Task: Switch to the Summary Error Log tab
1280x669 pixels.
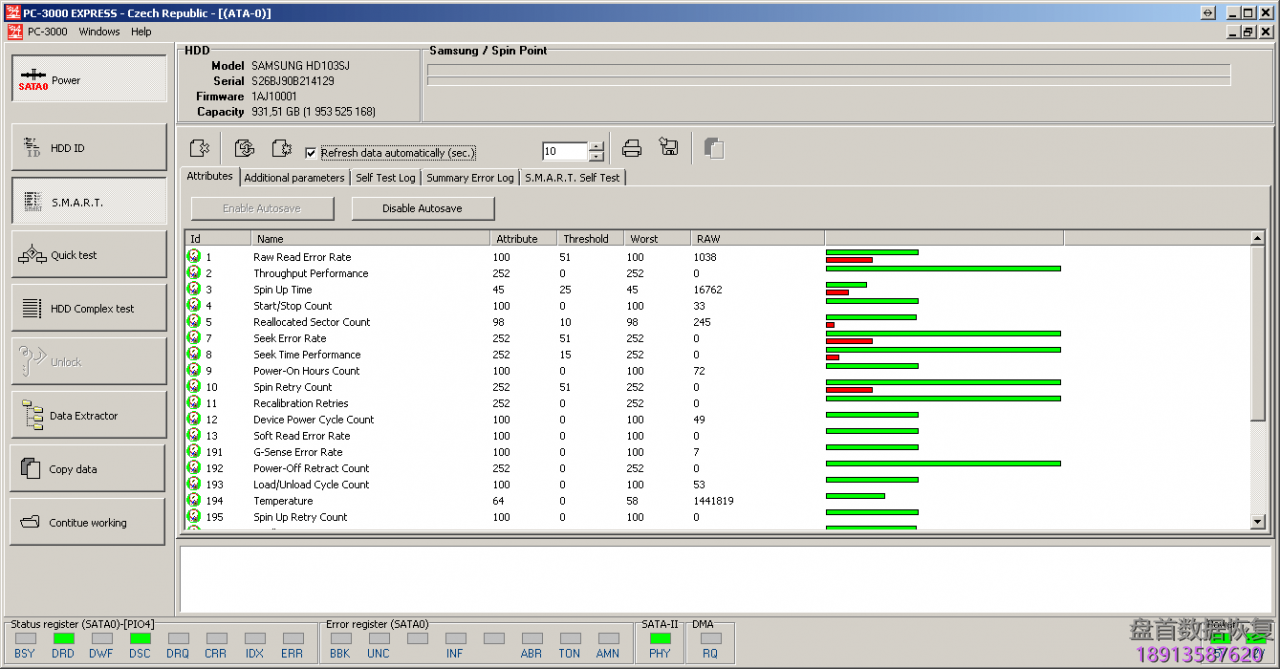Action: click(469, 178)
